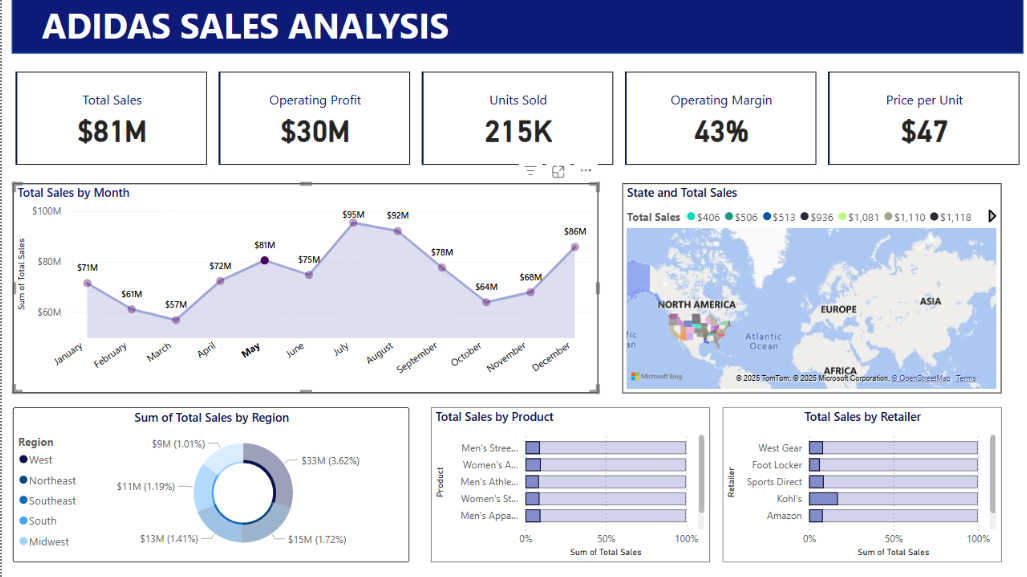
Task: Click the West region legend dot
Action: (x=24, y=460)
